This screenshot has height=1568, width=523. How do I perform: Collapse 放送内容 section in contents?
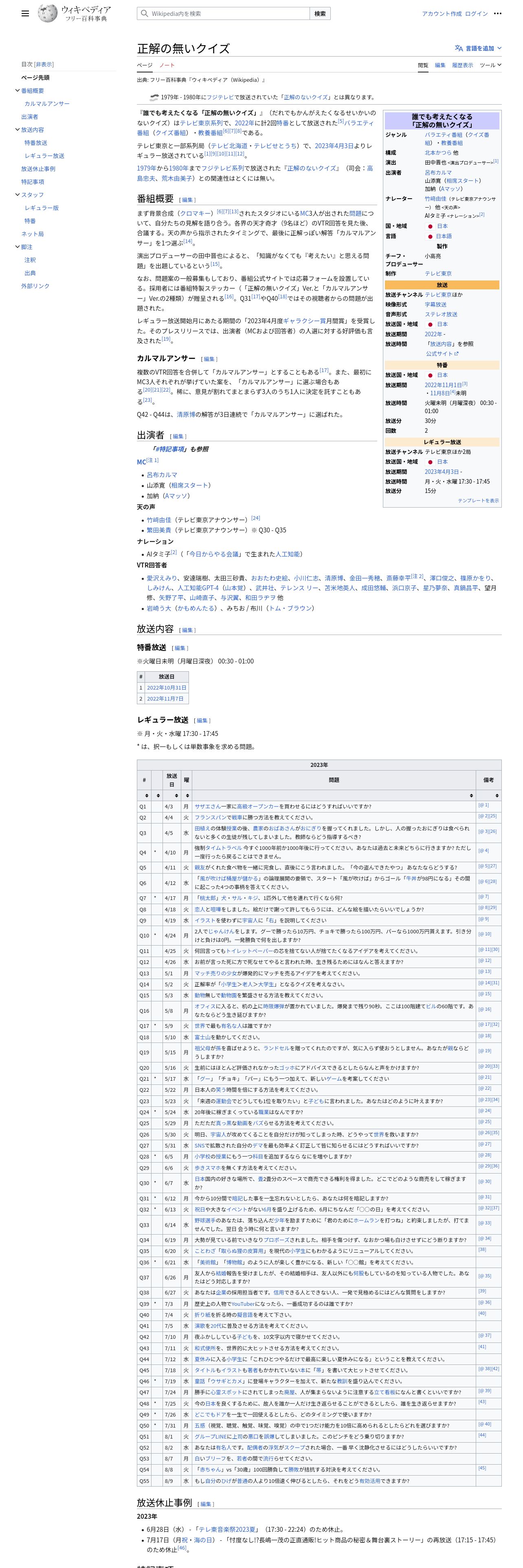pos(17,130)
